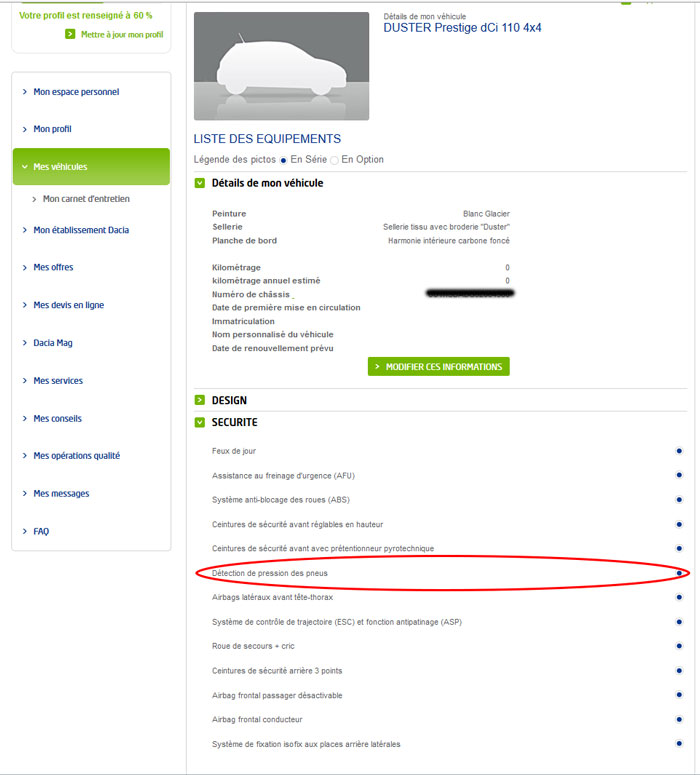Viewport: 700px width, 775px height.
Task: Click the Numéro de châssis label
Action: point(251,295)
